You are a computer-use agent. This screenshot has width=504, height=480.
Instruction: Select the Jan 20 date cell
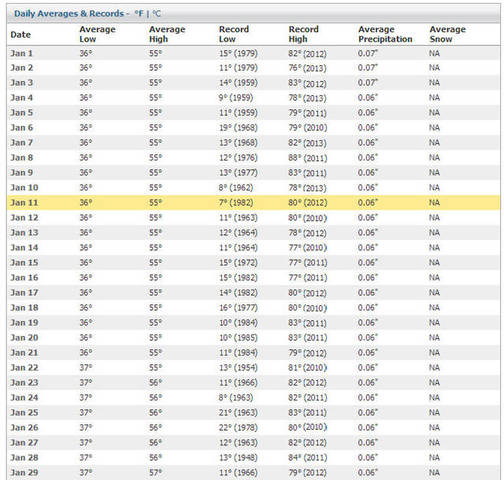coord(24,338)
